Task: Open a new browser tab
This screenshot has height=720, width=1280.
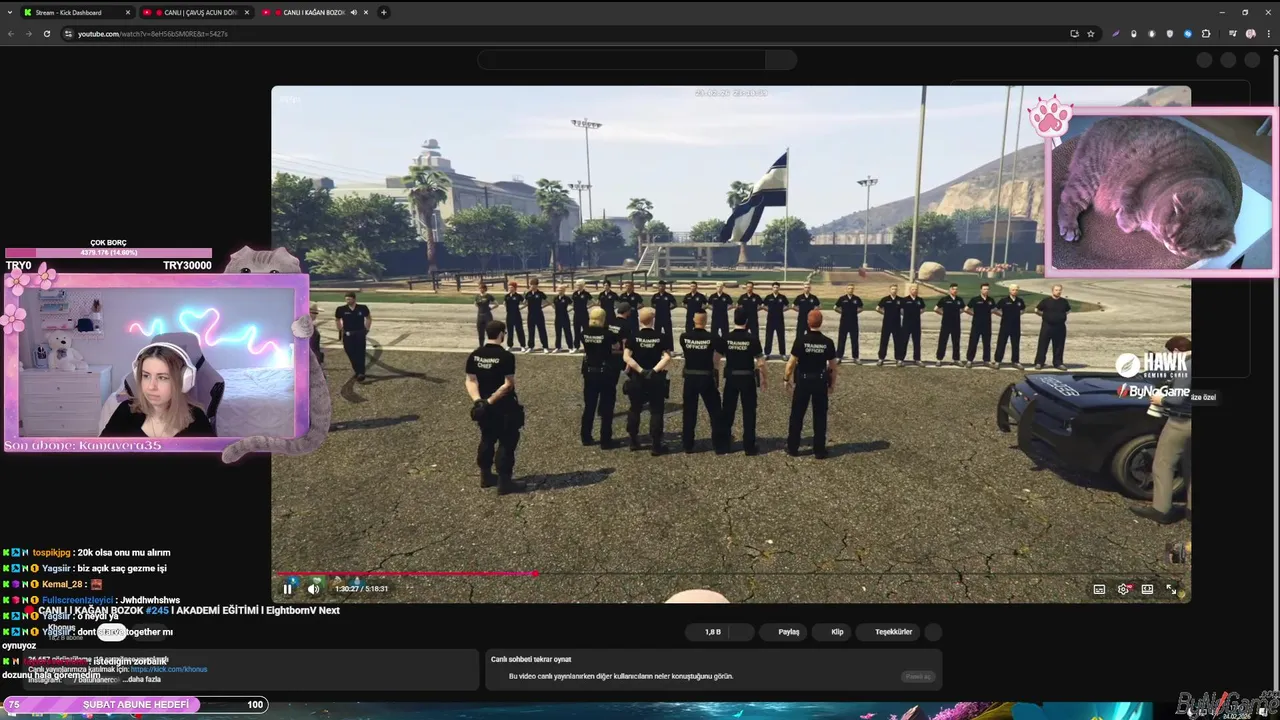Action: point(384,12)
